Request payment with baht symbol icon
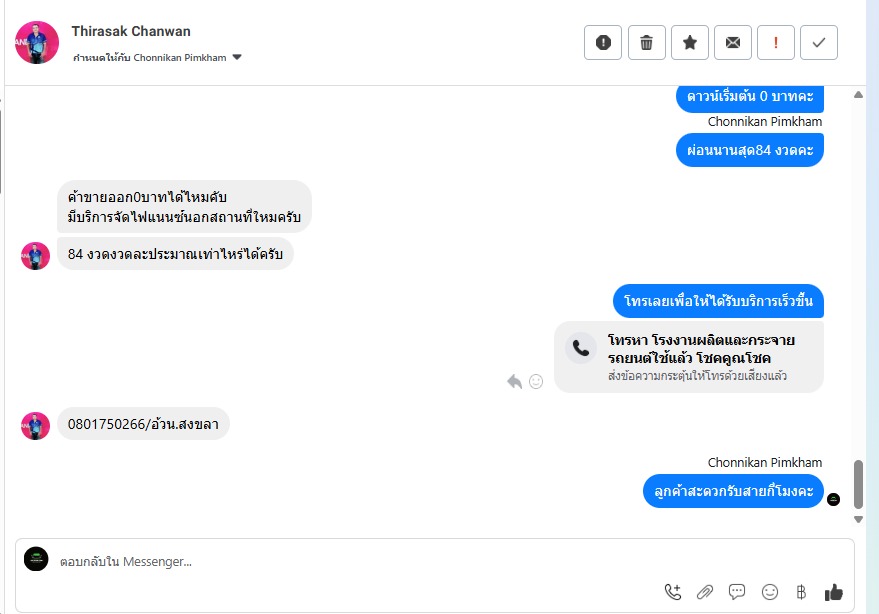The image size is (879, 614). pyautogui.click(x=801, y=592)
